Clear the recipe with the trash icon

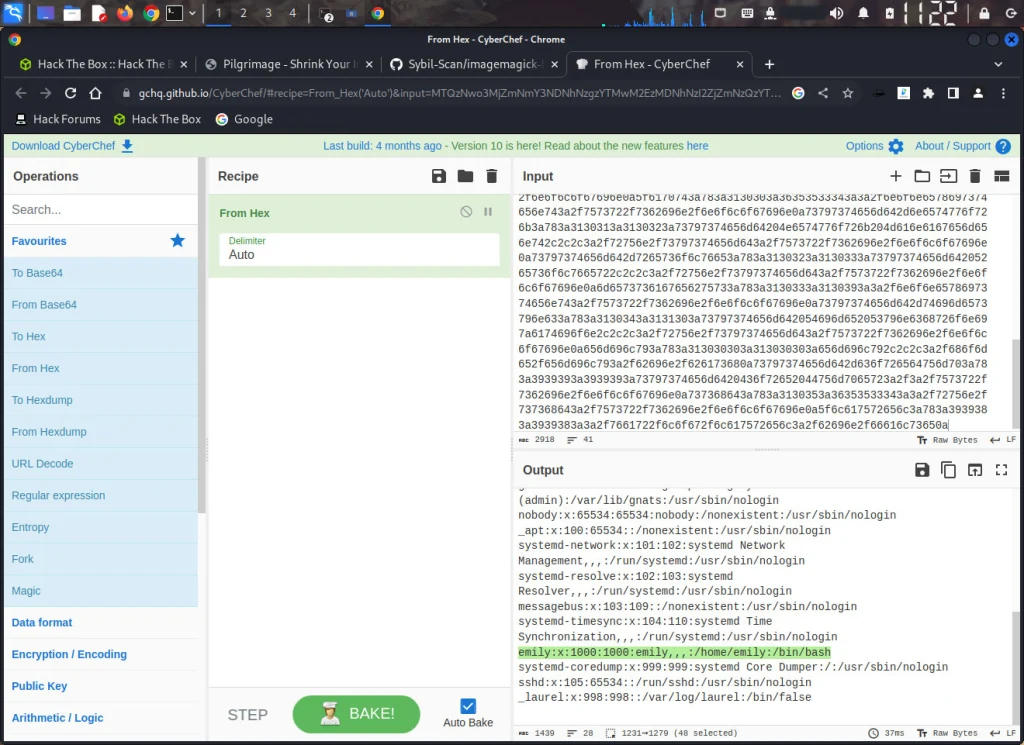coord(492,176)
